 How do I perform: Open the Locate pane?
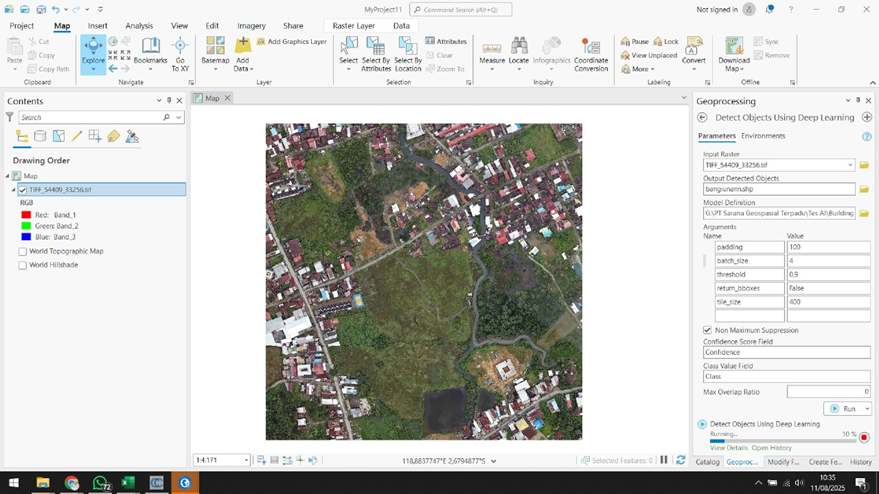tap(519, 54)
